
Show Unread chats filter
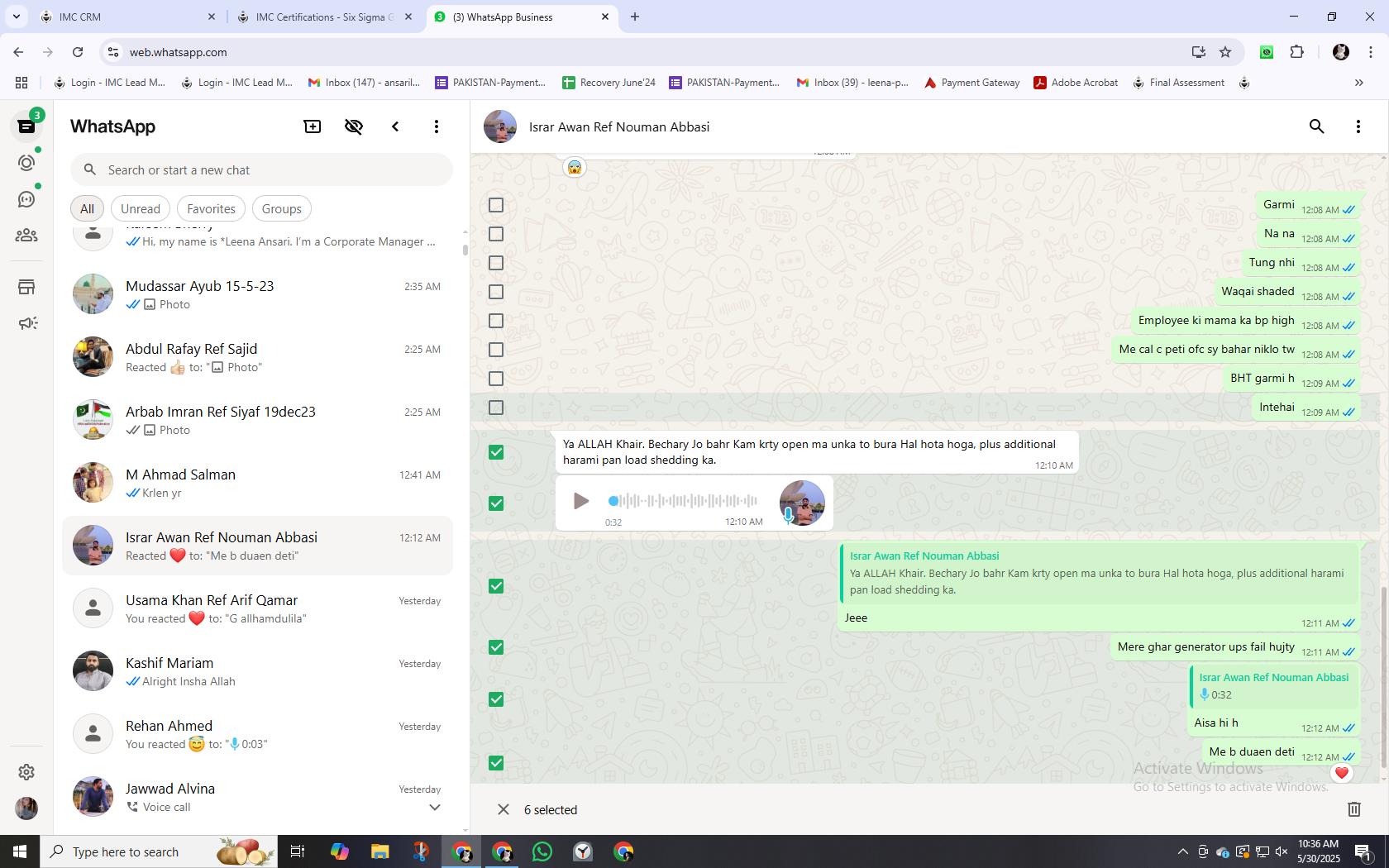click(x=141, y=209)
